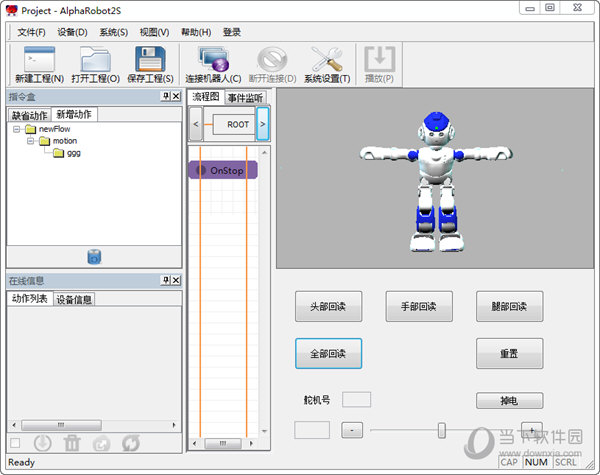Click the left < flow navigation arrow

[x=196, y=124]
